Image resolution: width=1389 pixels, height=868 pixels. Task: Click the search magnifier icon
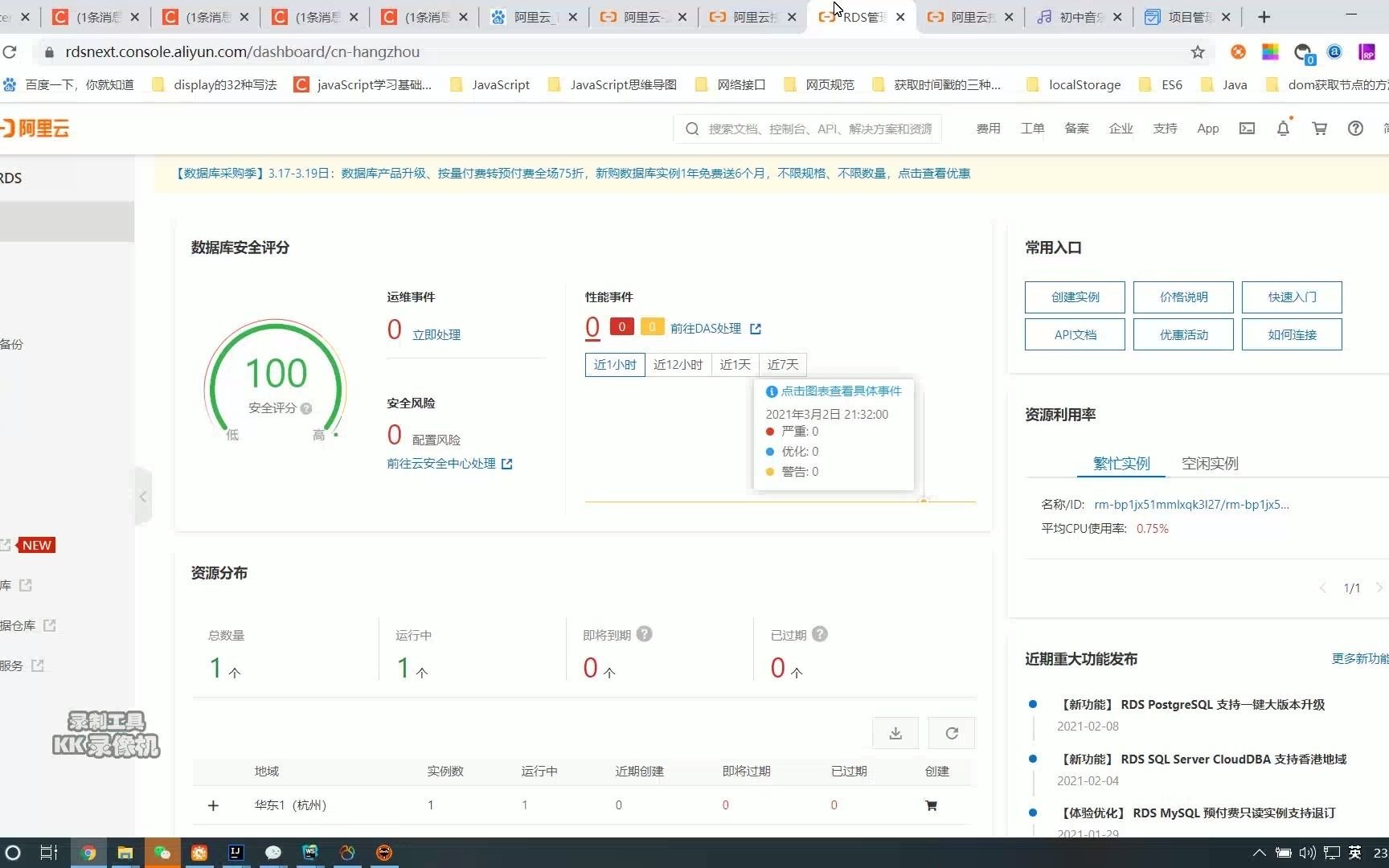click(691, 129)
